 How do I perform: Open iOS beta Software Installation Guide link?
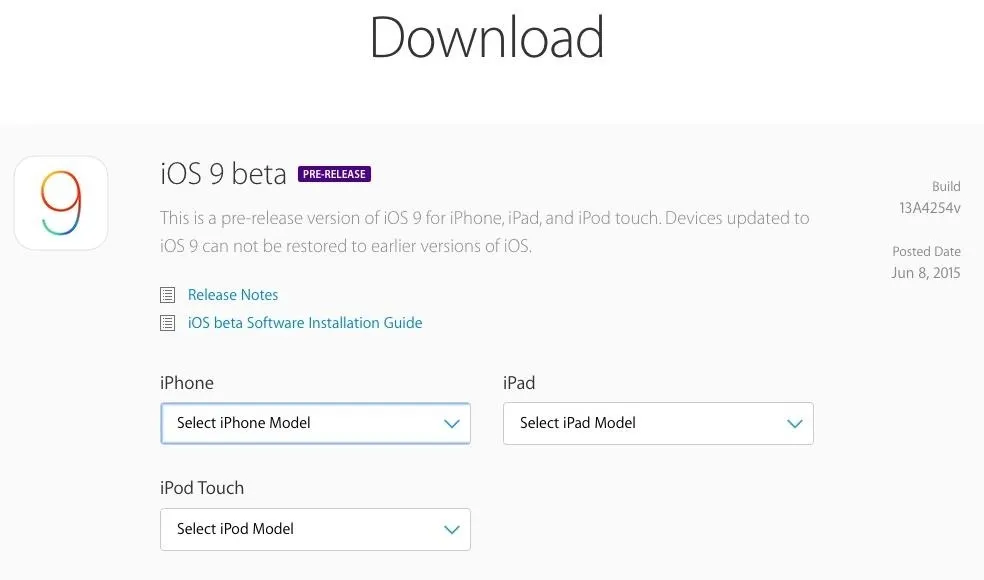tap(305, 323)
